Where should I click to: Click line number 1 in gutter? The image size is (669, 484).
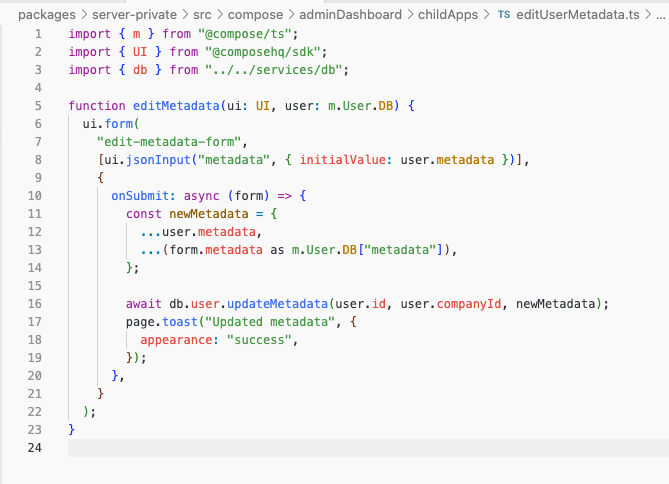(38, 34)
